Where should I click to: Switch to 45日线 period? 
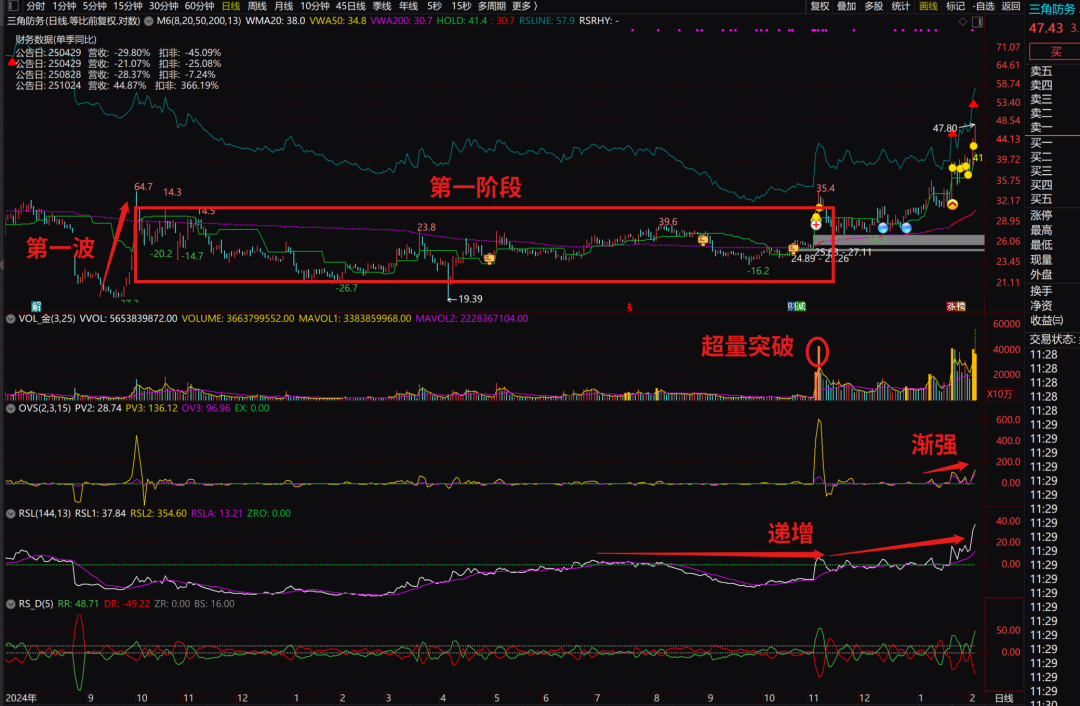[x=351, y=6]
